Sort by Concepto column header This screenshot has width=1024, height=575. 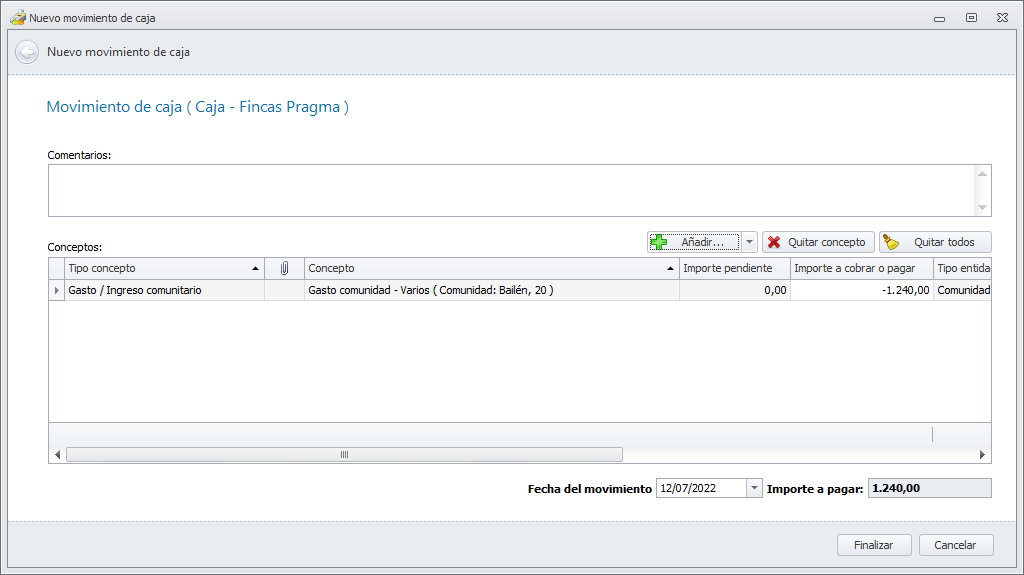point(491,268)
